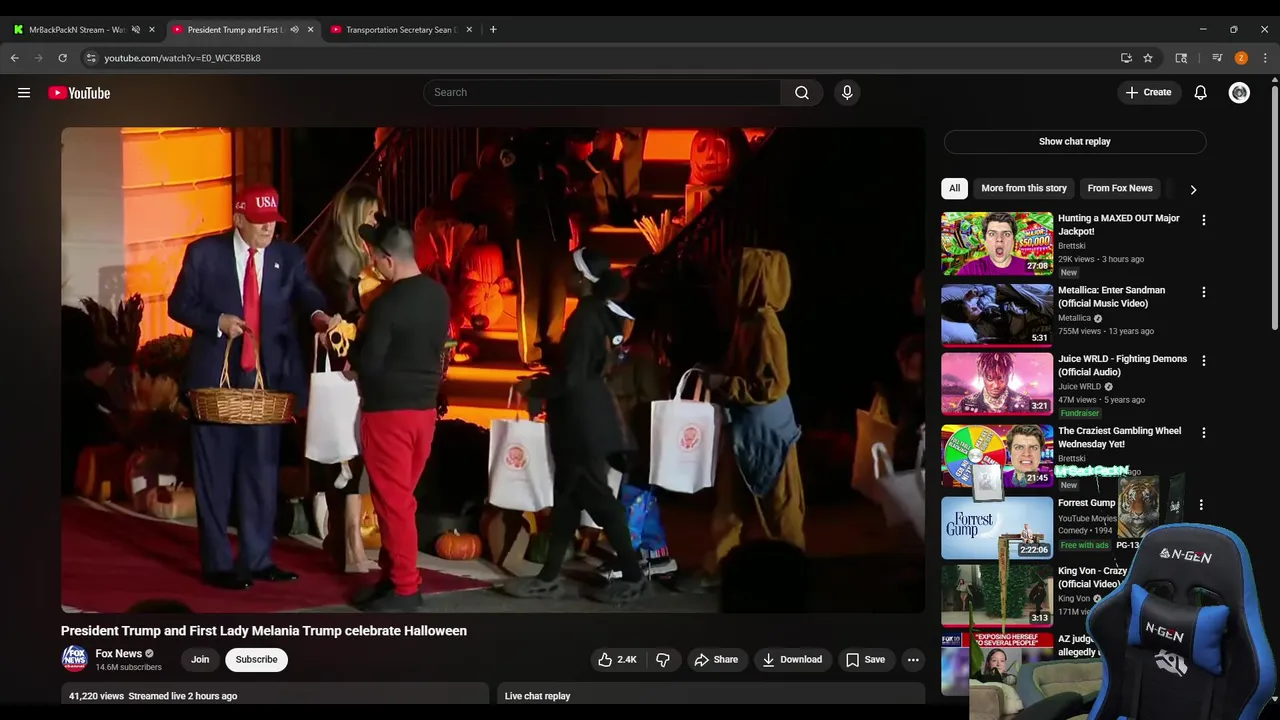Bookmark this tab with the star
The image size is (1280, 720).
[1148, 58]
